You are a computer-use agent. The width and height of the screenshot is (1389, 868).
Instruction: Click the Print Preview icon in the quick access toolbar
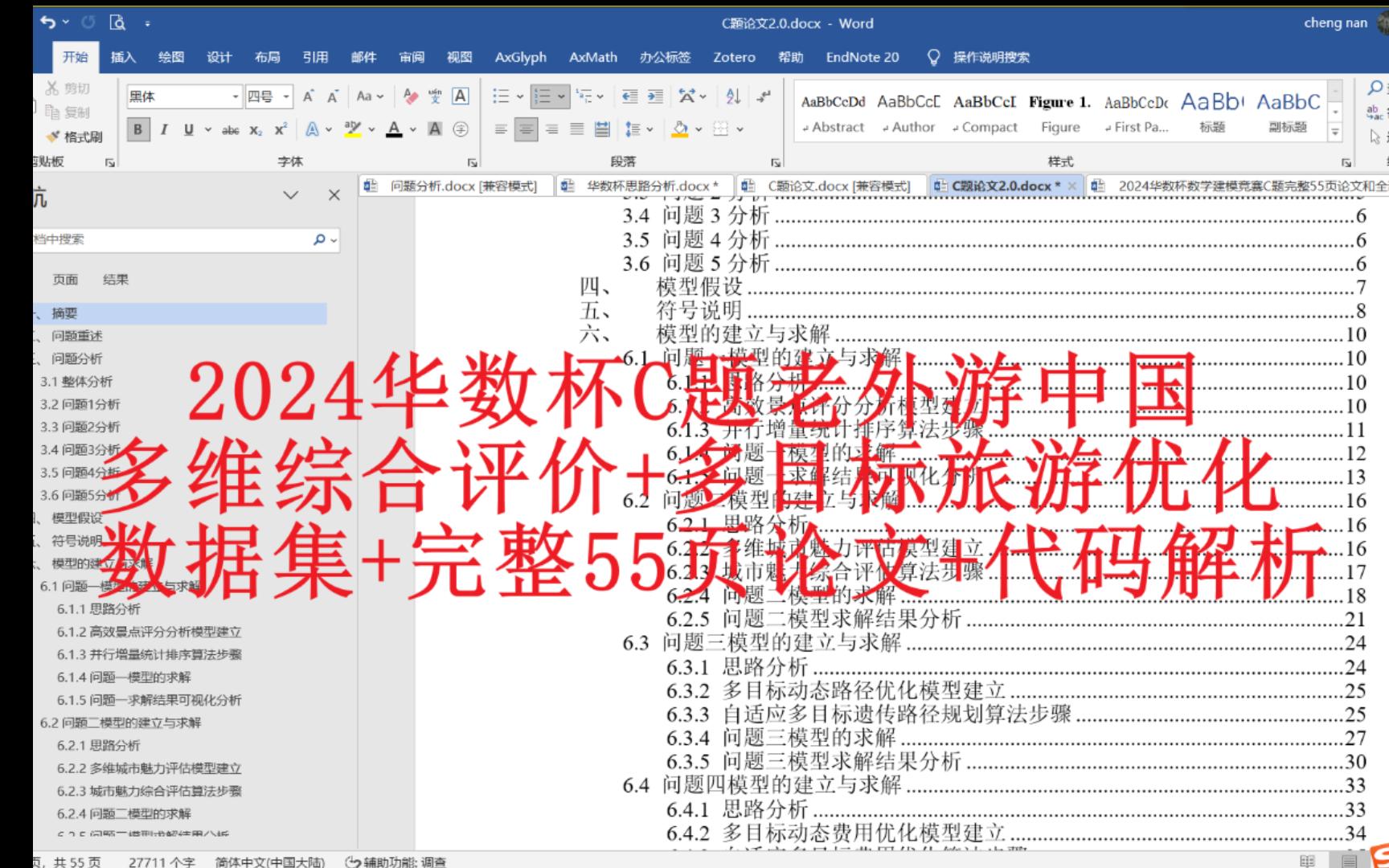pos(117,23)
